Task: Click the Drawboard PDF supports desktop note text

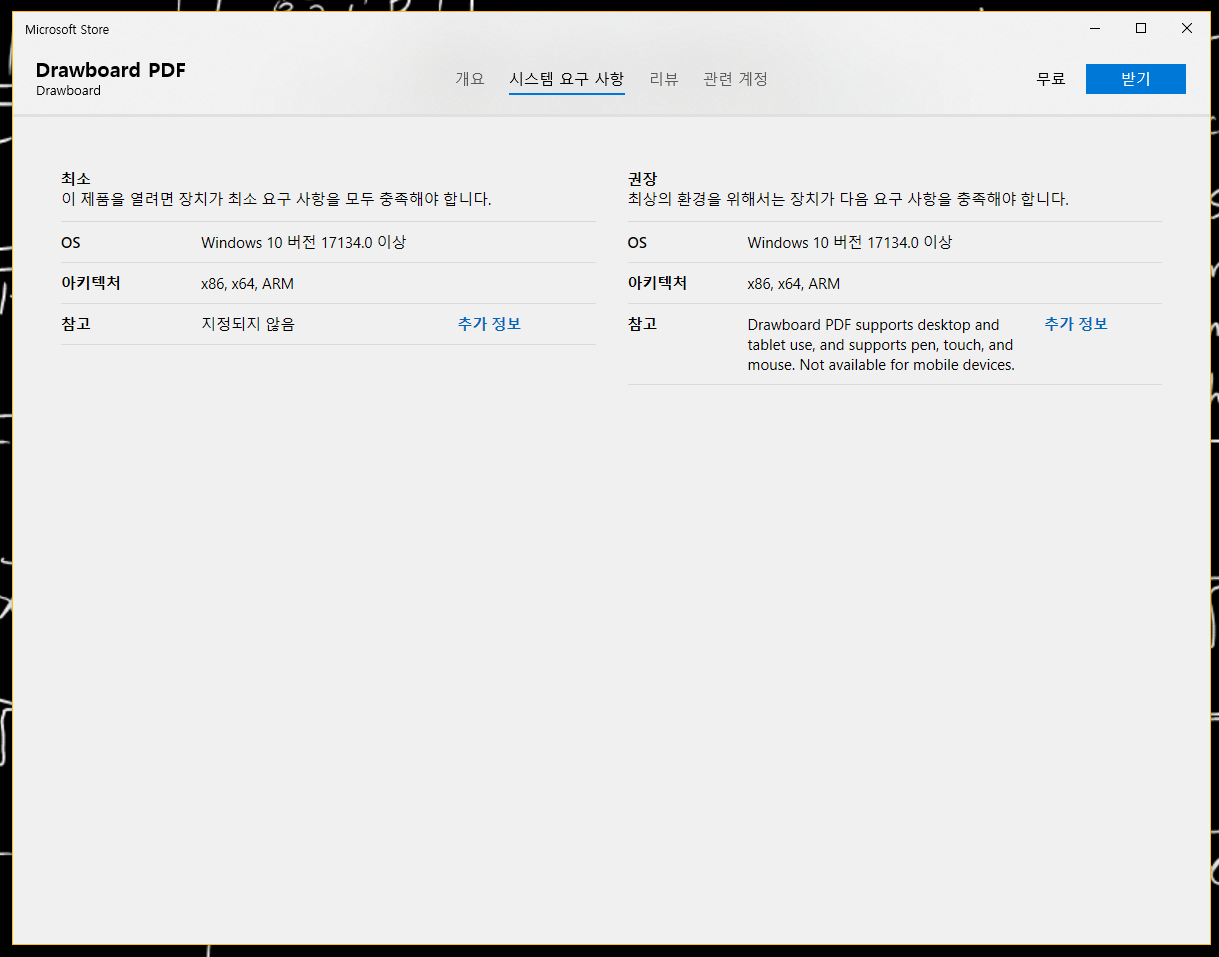Action: [881, 345]
